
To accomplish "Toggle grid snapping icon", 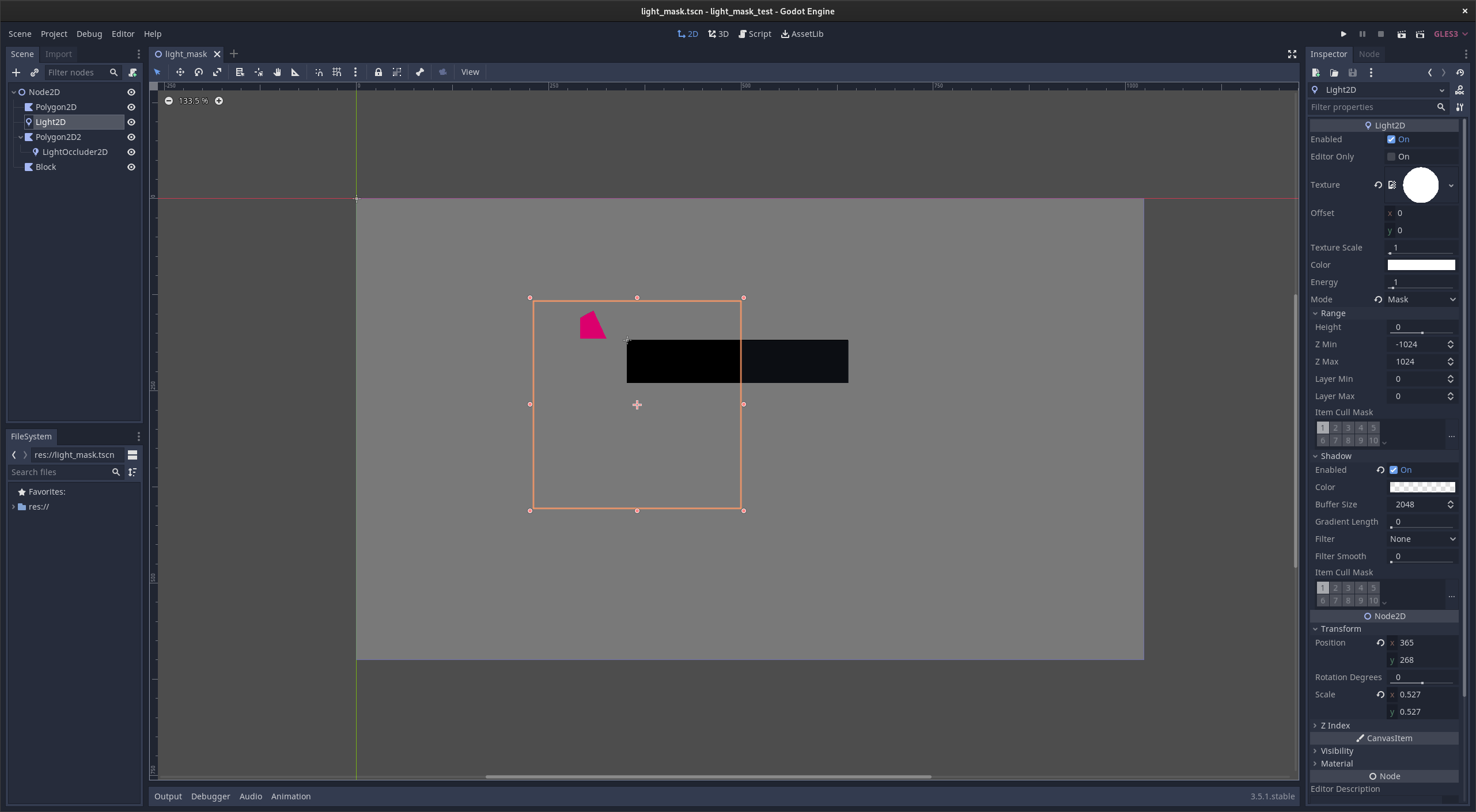I will point(337,72).
